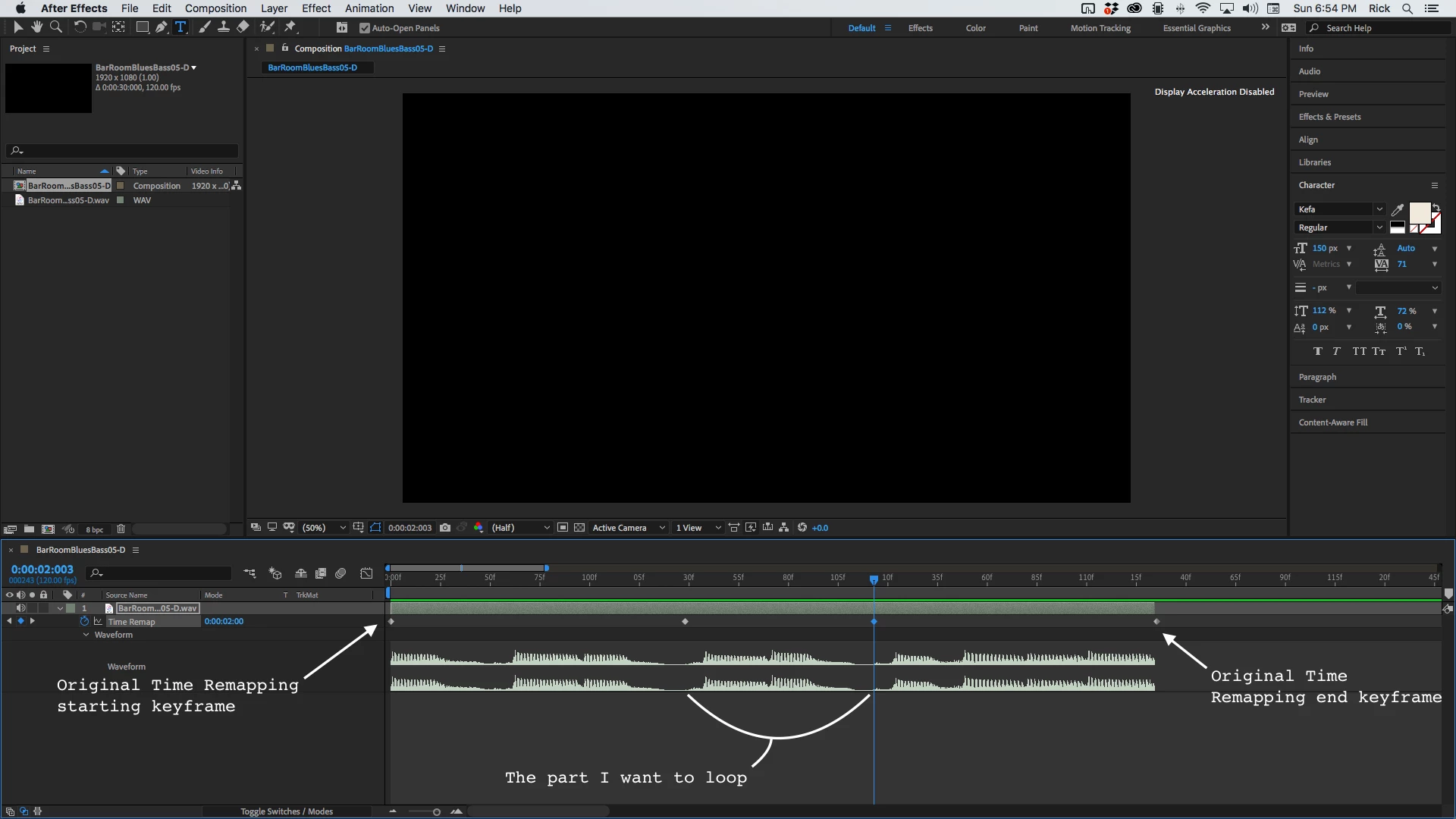Switch to Motion Tracking workspace
The image size is (1456, 819).
pyautogui.click(x=1100, y=28)
